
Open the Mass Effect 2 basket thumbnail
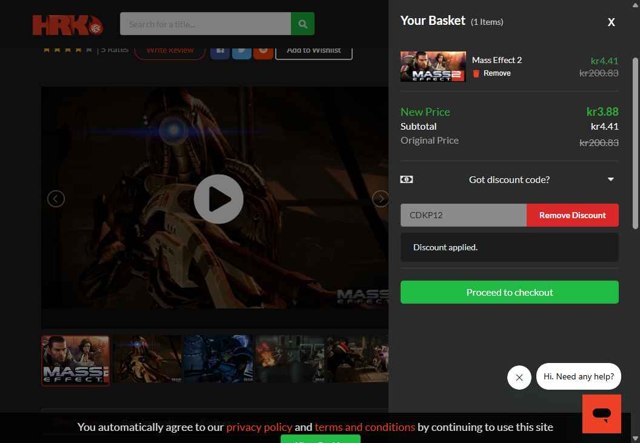click(433, 66)
